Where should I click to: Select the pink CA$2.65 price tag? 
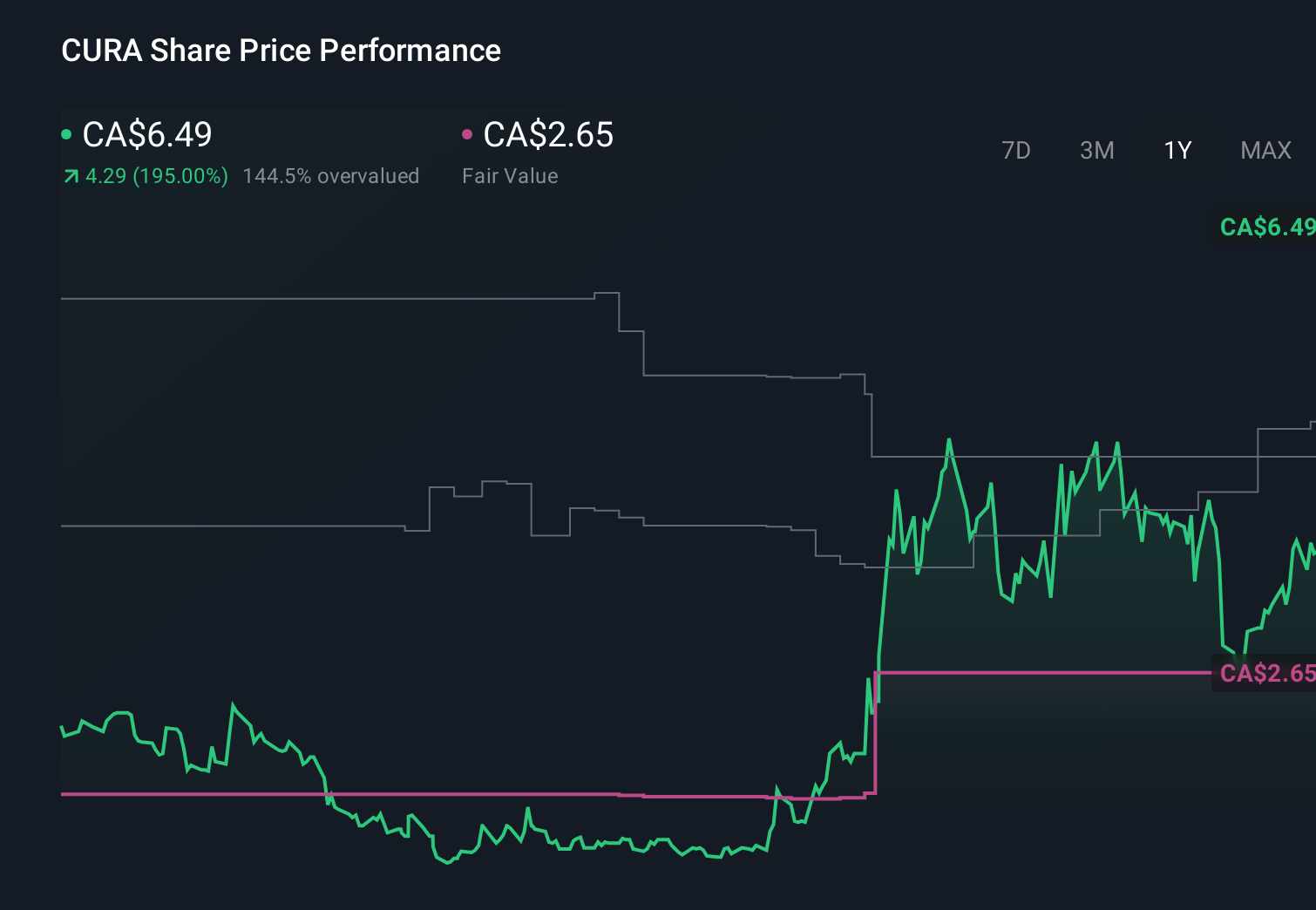(x=1265, y=673)
